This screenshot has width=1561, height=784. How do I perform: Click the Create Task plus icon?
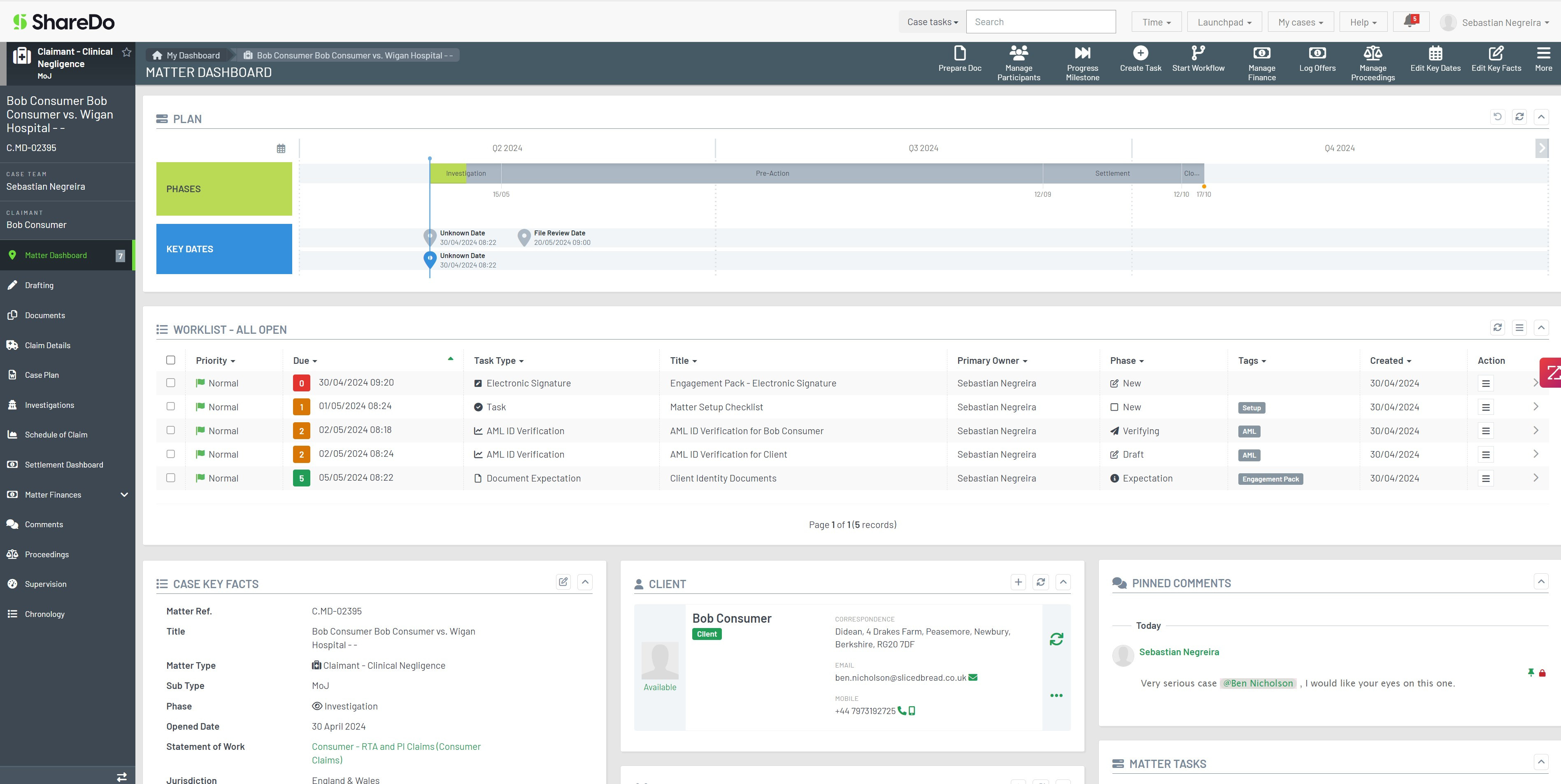[x=1140, y=54]
